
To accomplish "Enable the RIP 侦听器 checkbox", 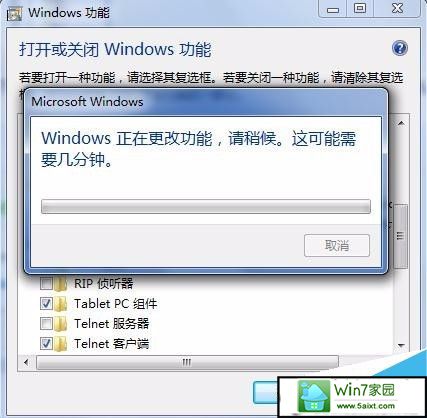I will [x=46, y=284].
